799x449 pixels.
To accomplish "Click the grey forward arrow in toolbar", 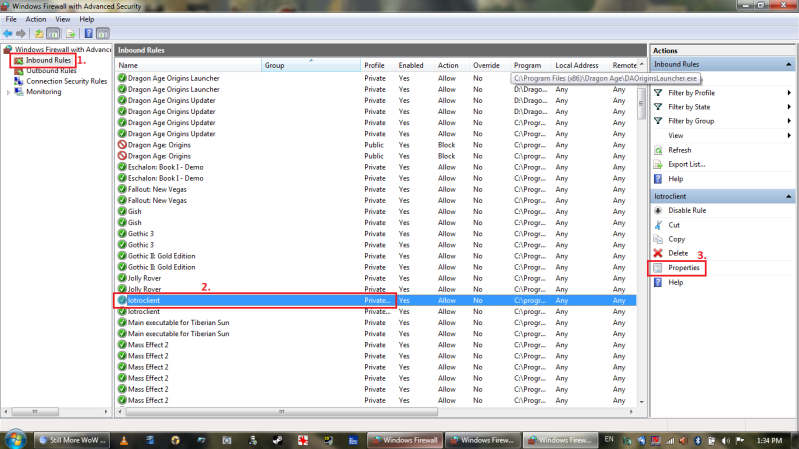I will click(x=21, y=34).
